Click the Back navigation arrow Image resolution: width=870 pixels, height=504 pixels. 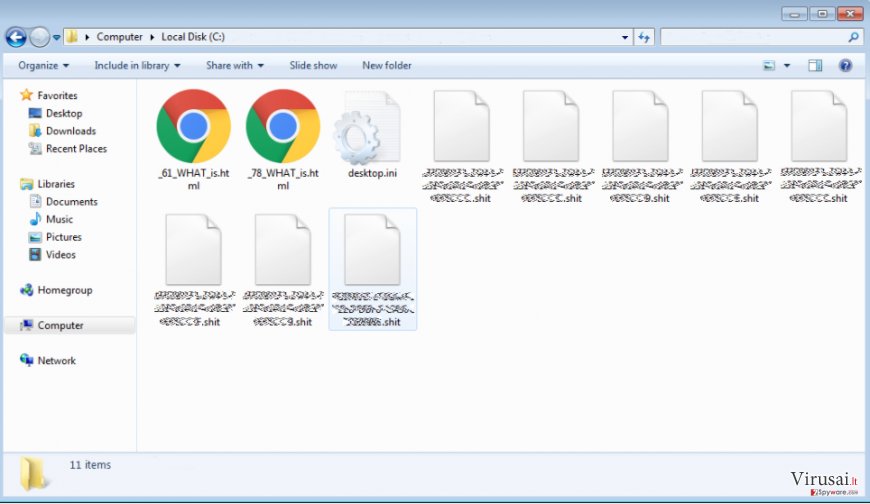(16, 37)
